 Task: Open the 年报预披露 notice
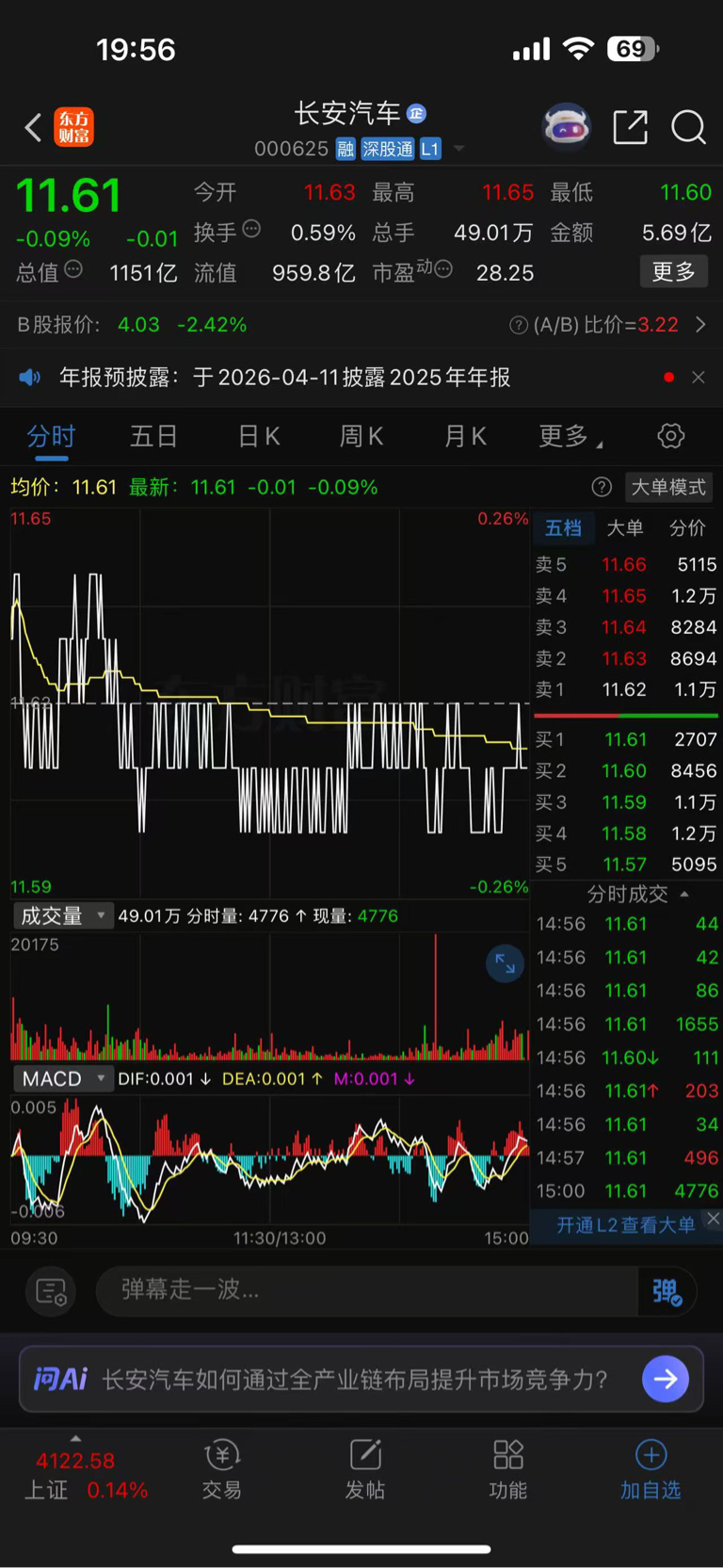click(285, 378)
